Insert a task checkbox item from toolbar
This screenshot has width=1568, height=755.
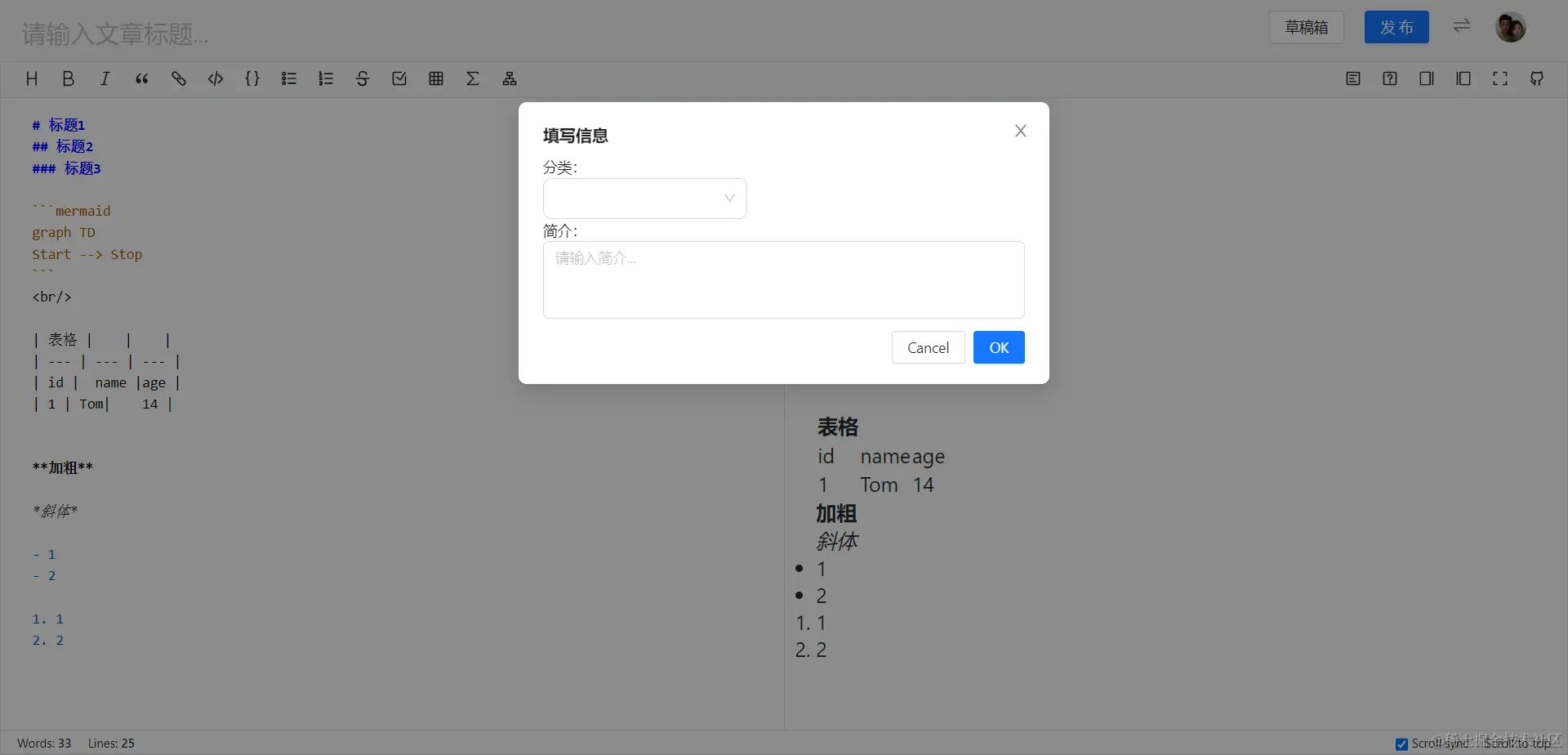[x=399, y=78]
